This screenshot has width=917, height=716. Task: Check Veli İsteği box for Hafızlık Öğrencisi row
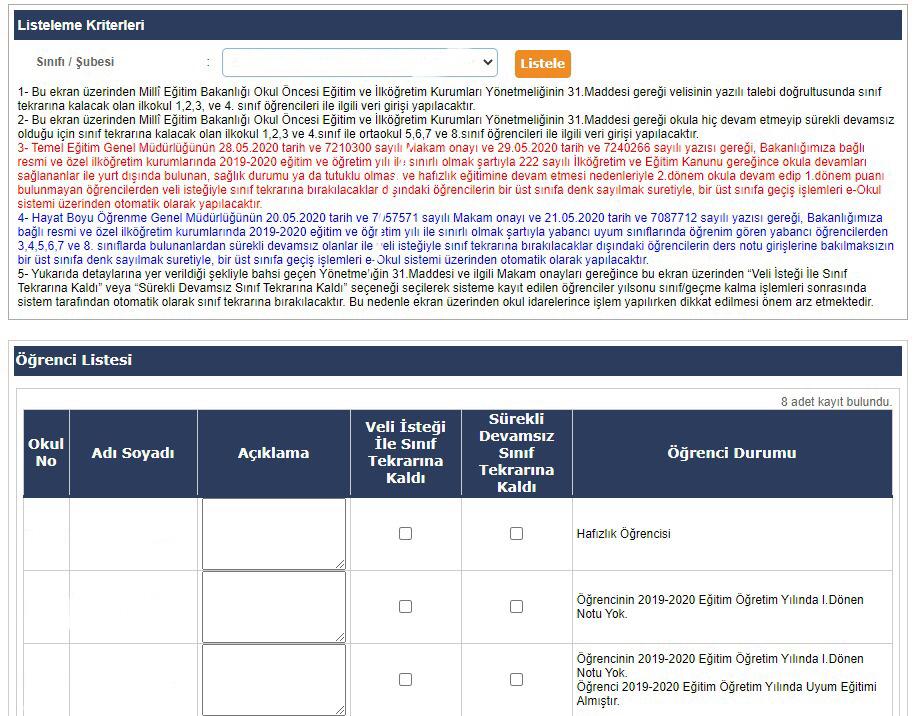405,534
